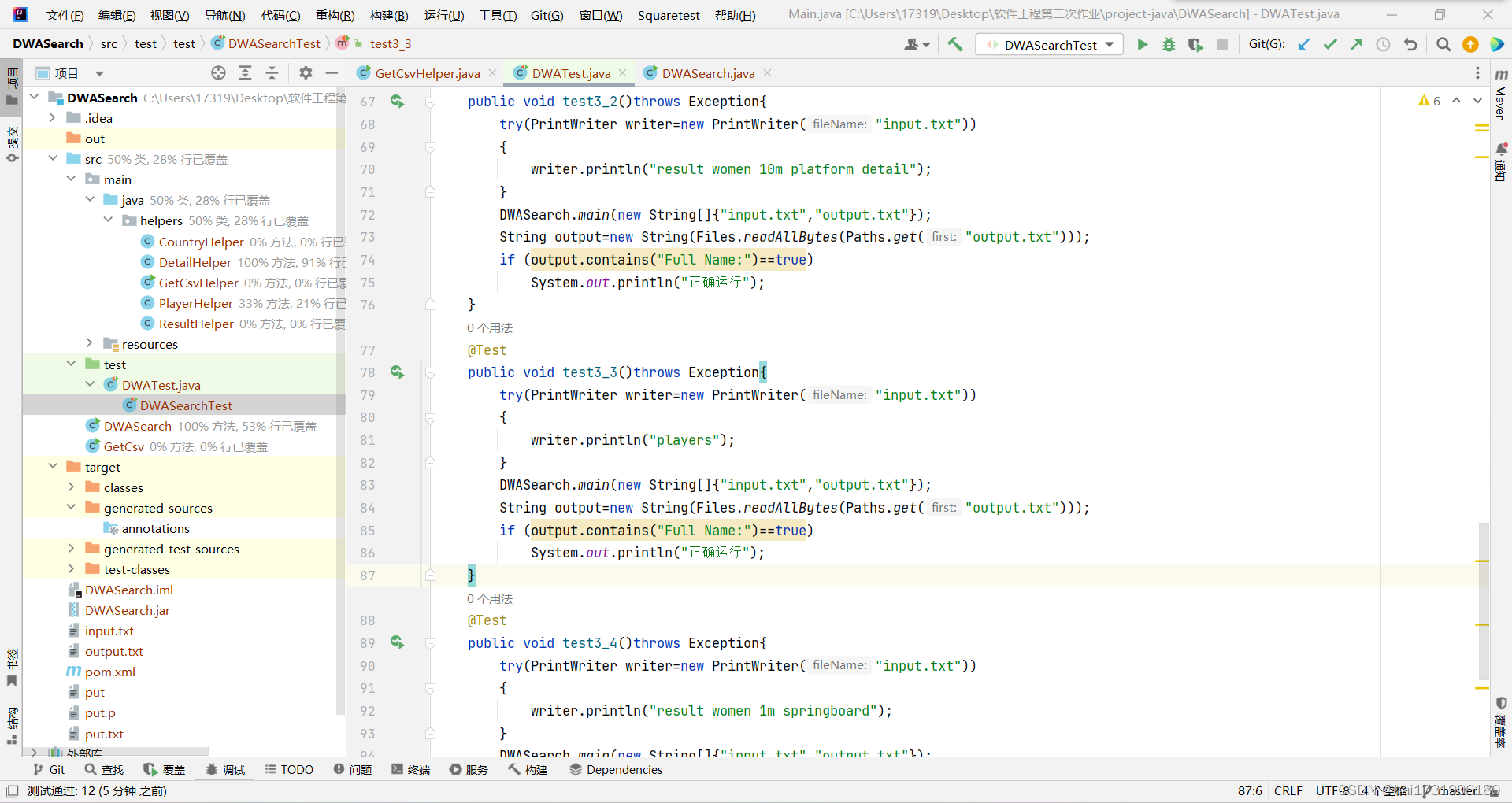Commit changes with Git checkmark icon

(x=1330, y=45)
